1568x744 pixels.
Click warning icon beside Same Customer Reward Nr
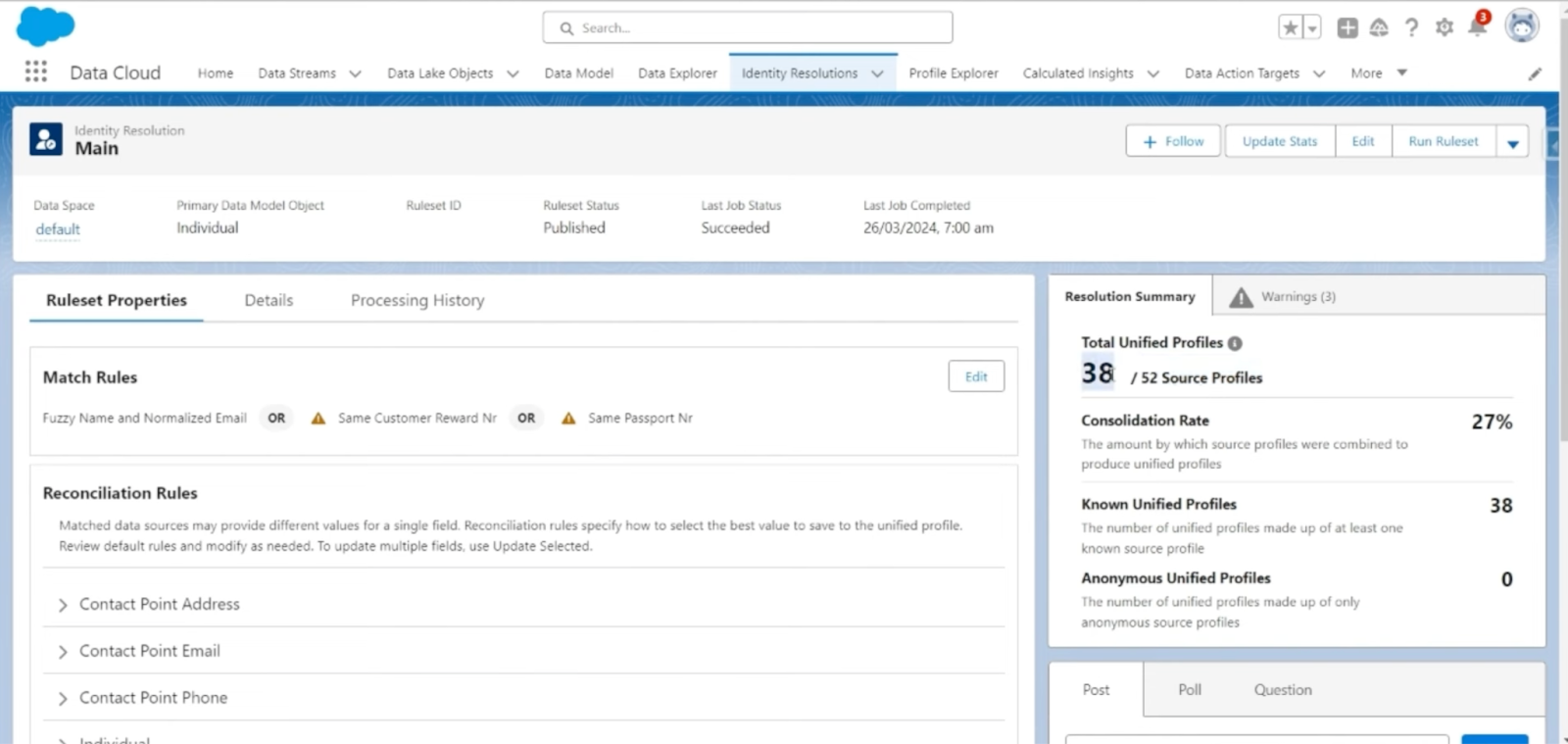(318, 419)
